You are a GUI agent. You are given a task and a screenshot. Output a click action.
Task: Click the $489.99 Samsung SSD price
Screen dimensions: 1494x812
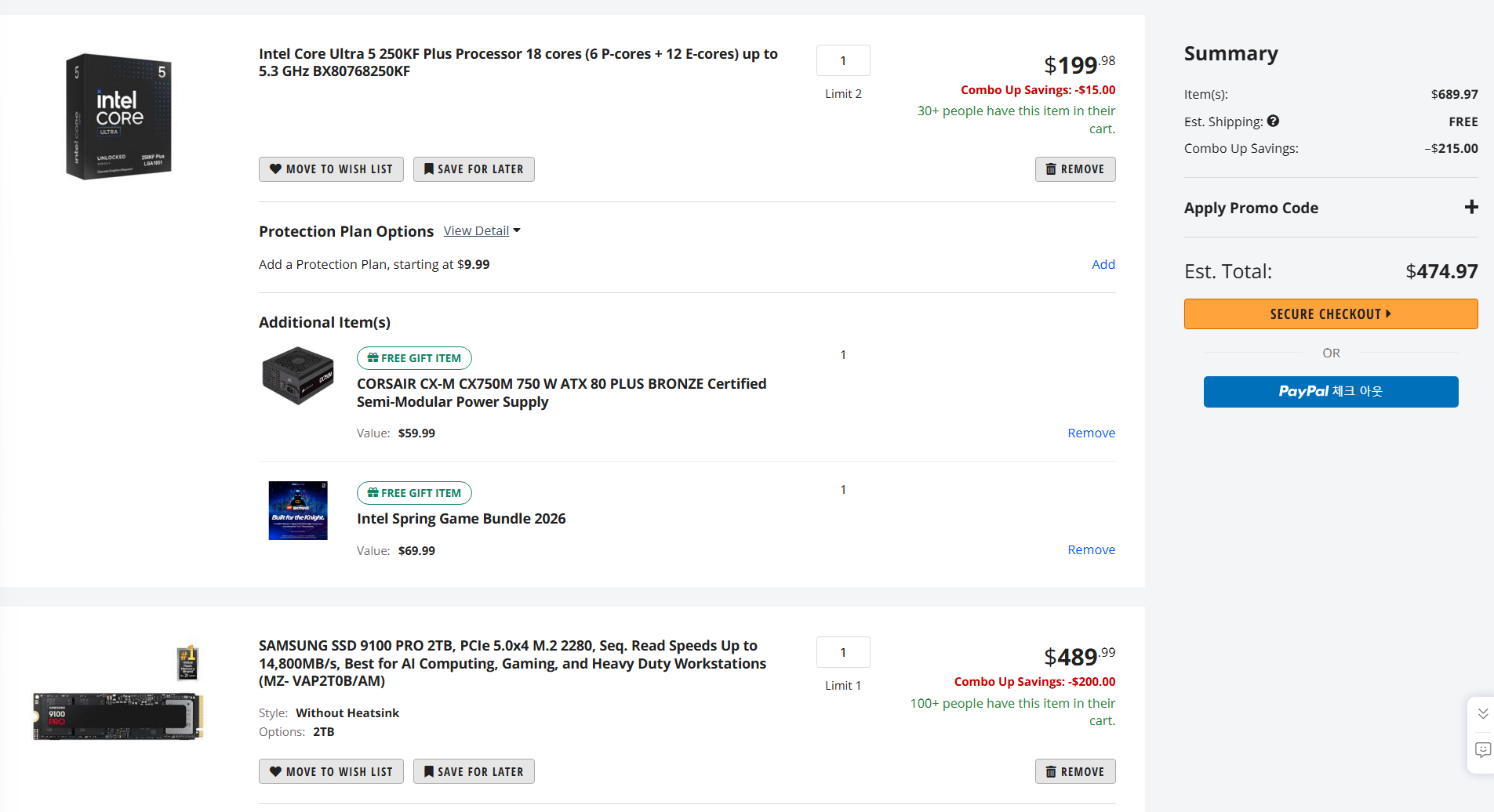click(x=1079, y=656)
